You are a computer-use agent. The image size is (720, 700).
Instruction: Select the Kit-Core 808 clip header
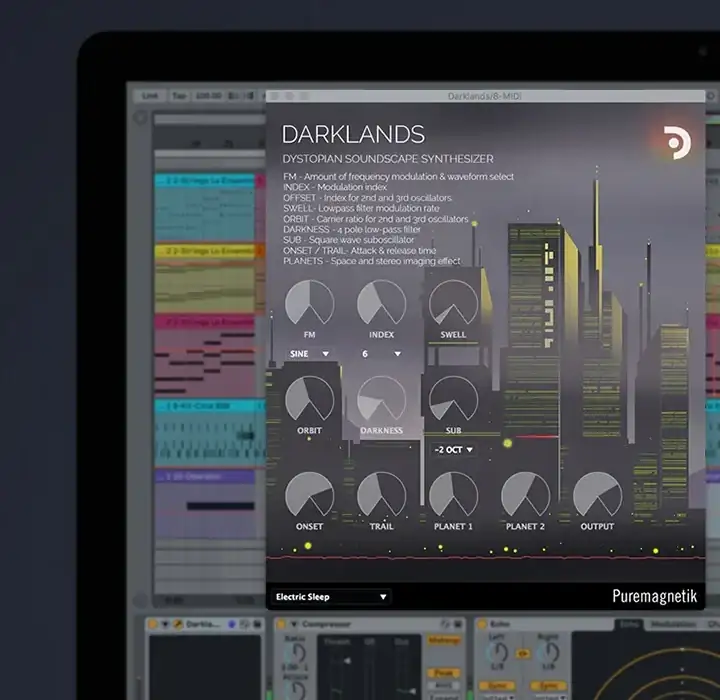[205, 406]
